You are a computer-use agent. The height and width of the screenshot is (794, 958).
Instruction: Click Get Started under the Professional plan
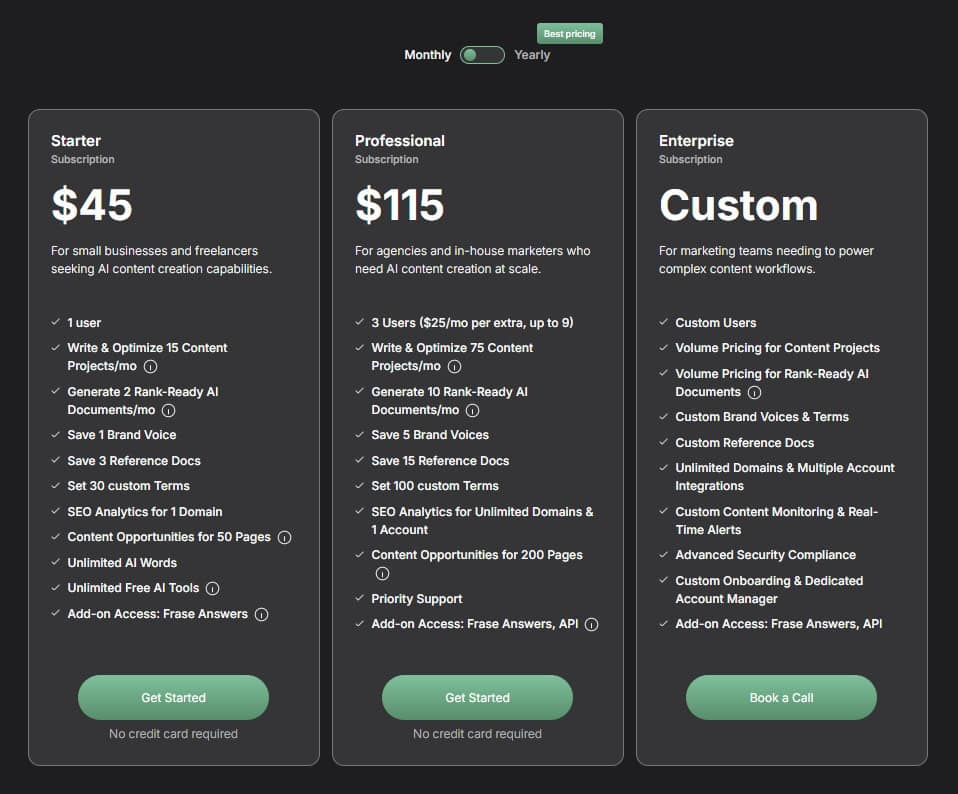point(477,697)
